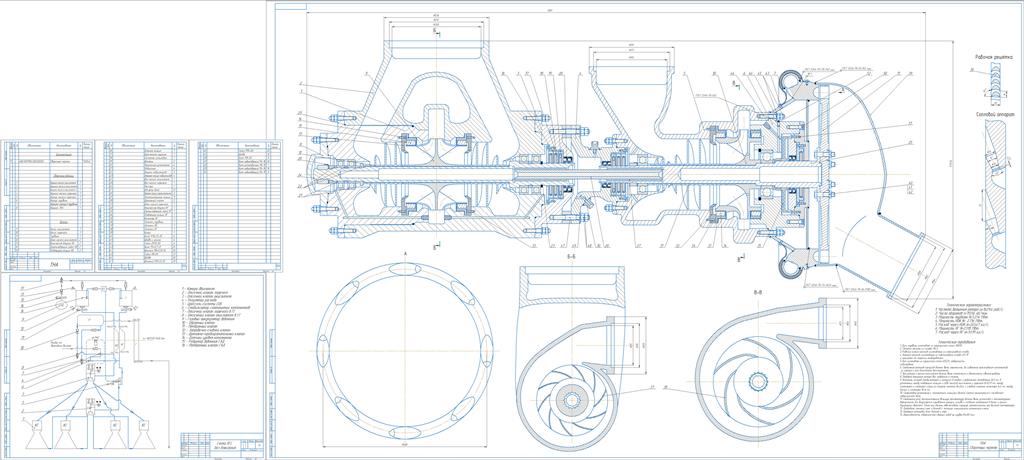Click the scheme sheet's title block
This screenshot has width=1024, height=460.
tap(221, 446)
